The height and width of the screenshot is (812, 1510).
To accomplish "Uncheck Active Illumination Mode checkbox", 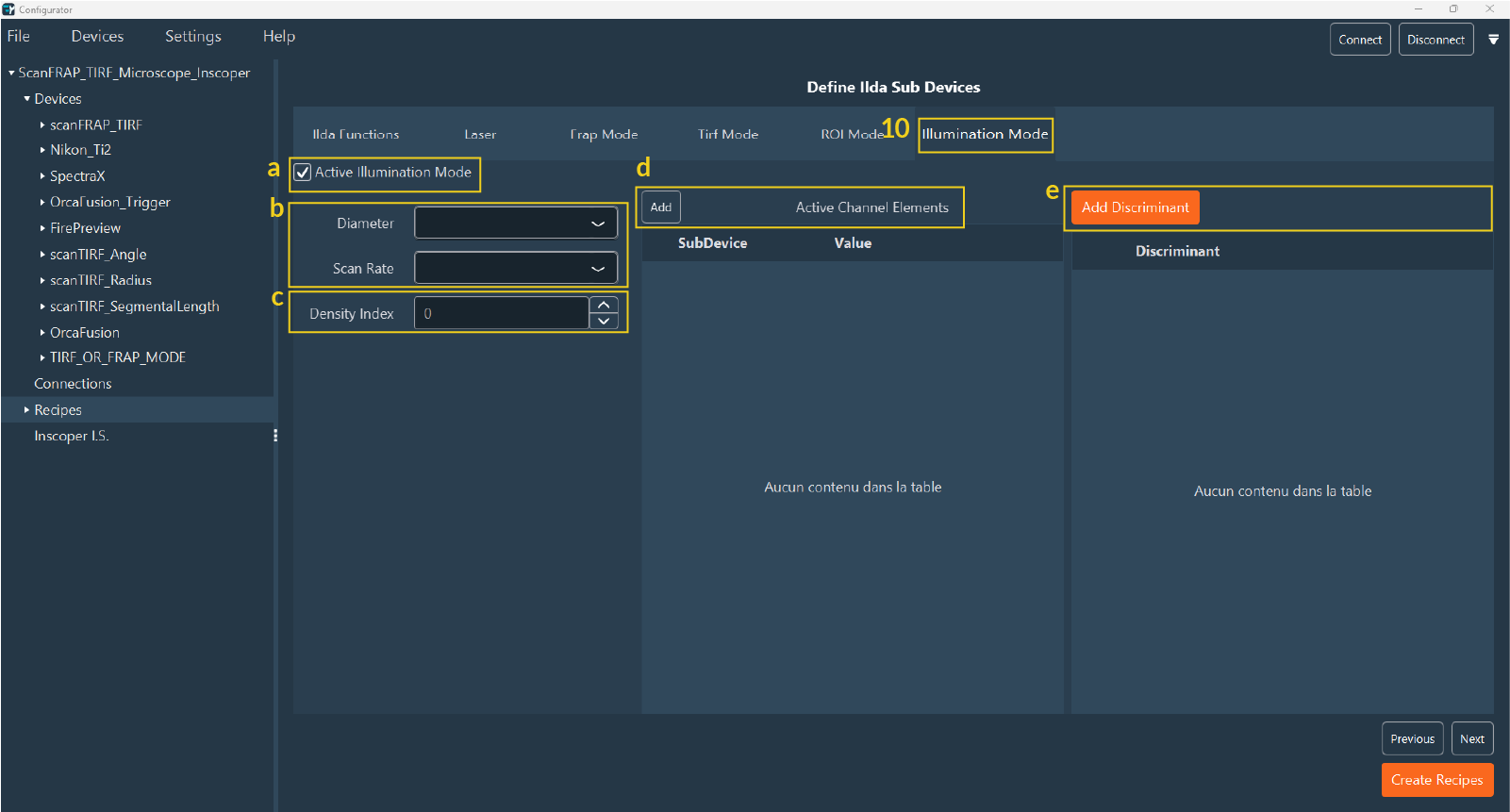I will pyautogui.click(x=303, y=173).
